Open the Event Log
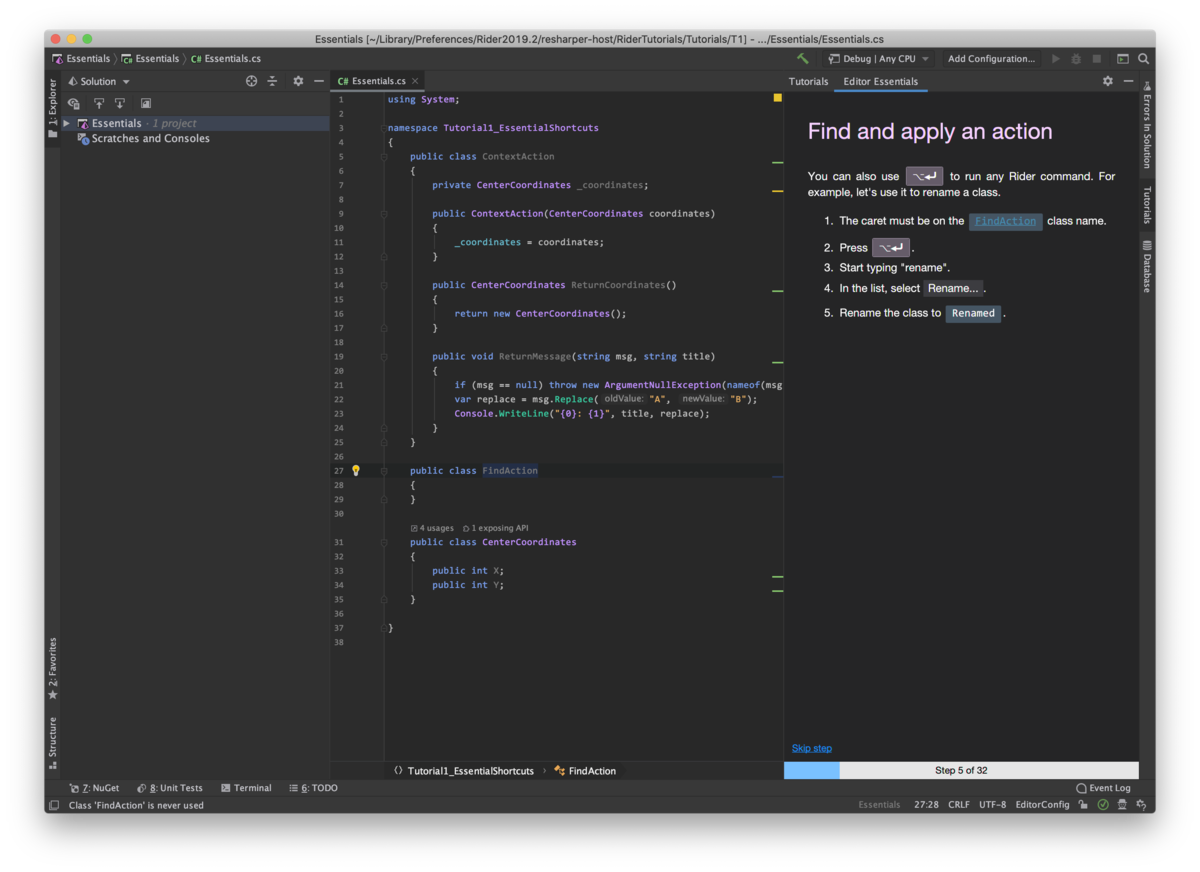 point(1103,788)
